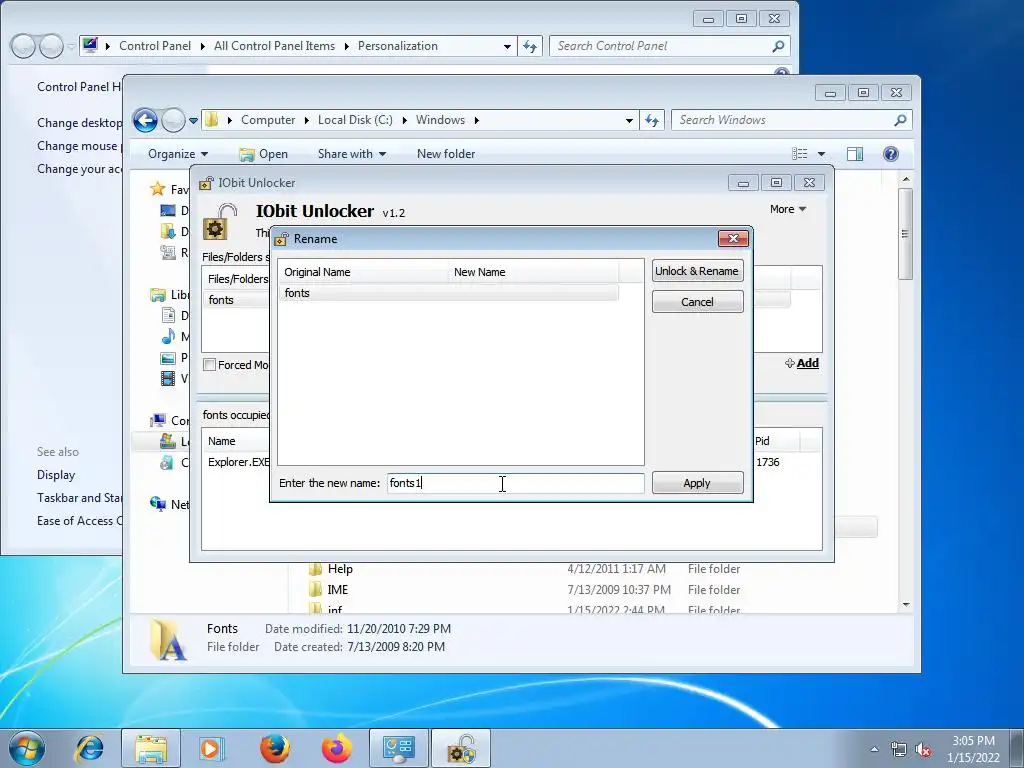The width and height of the screenshot is (1024, 768).
Task: Toggle the preview pane icon
Action: (855, 154)
